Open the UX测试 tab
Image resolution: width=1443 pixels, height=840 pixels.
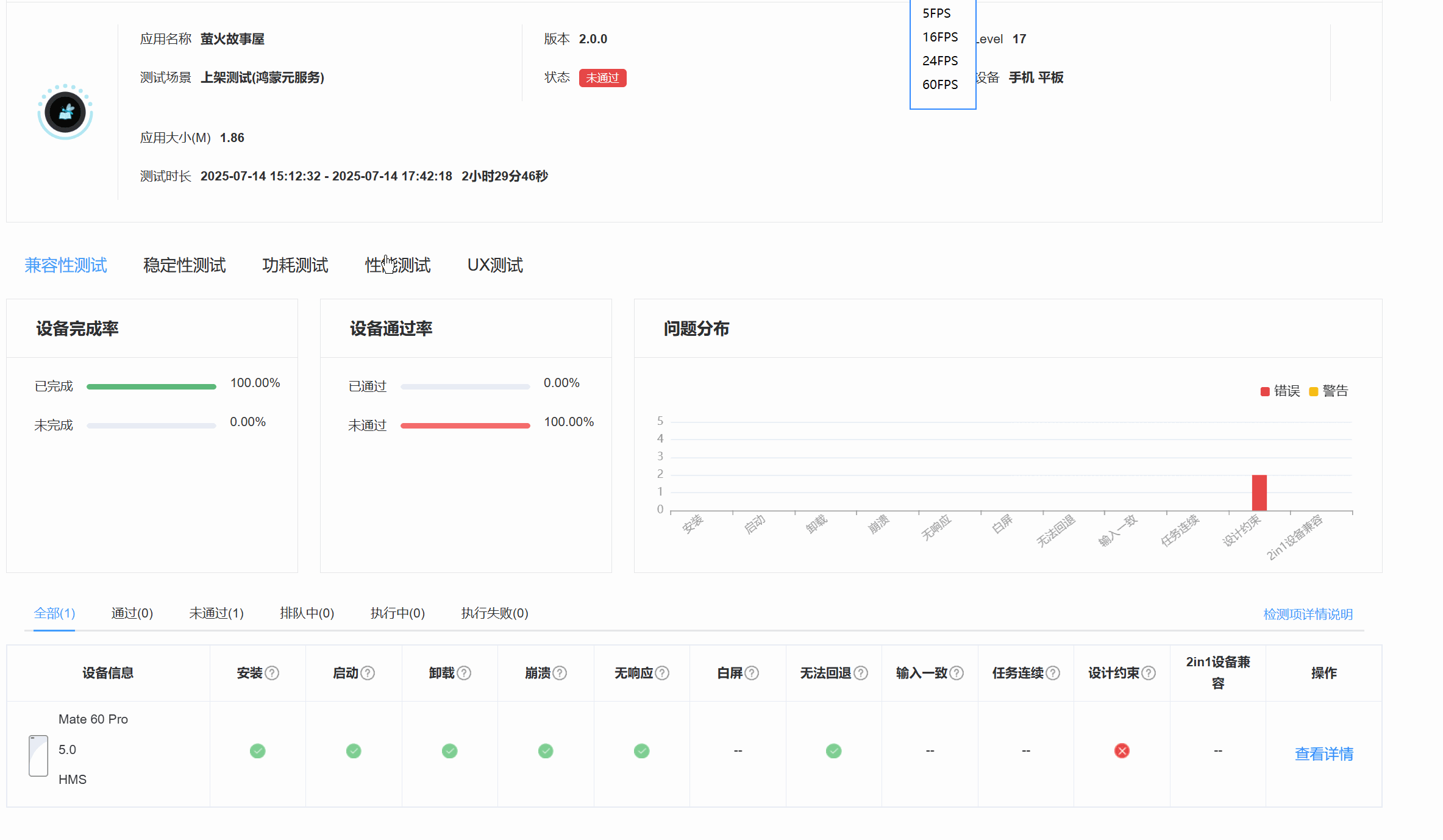coord(495,265)
